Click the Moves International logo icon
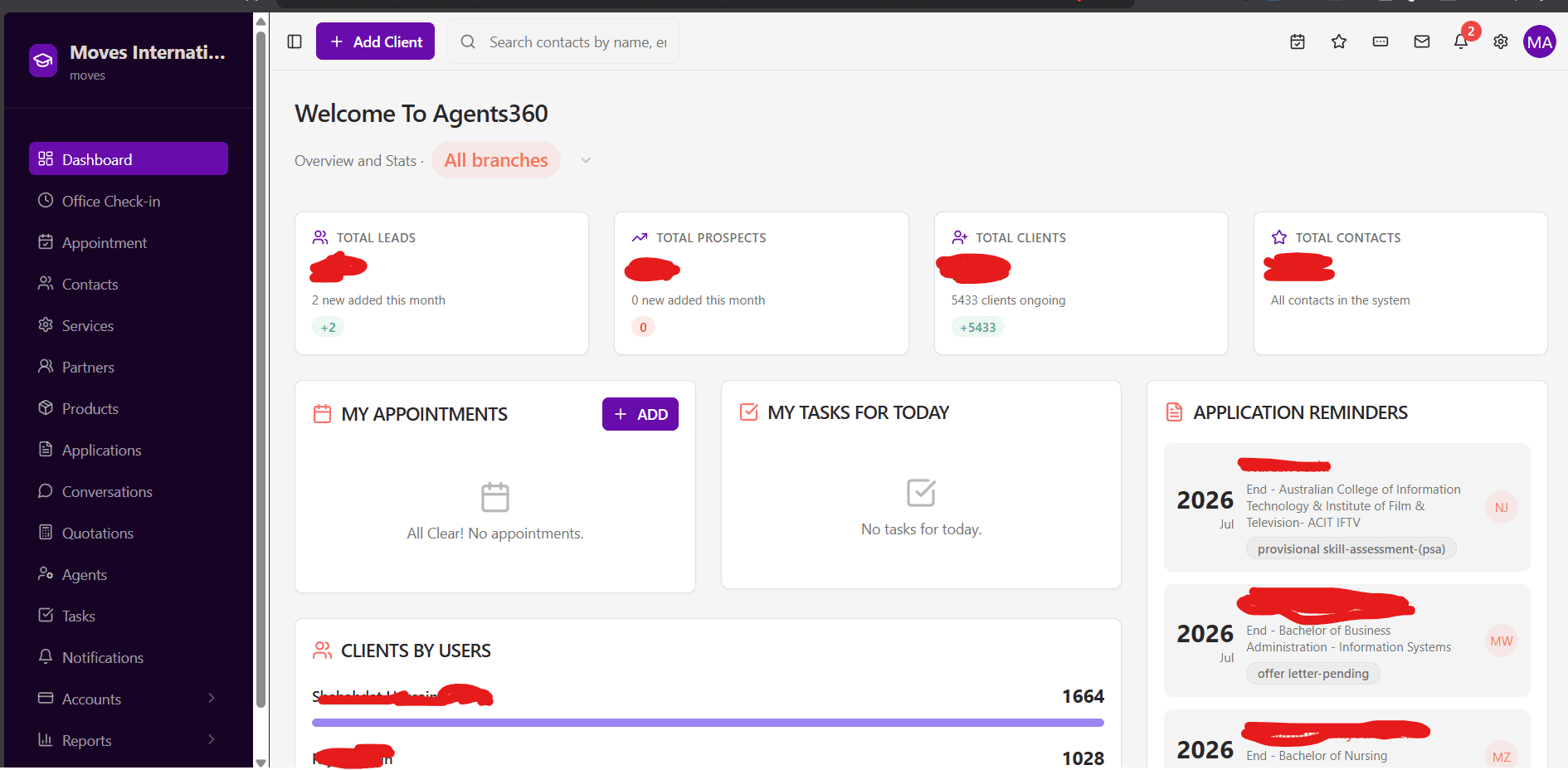Screen dimensions: 1568x770 (43, 61)
